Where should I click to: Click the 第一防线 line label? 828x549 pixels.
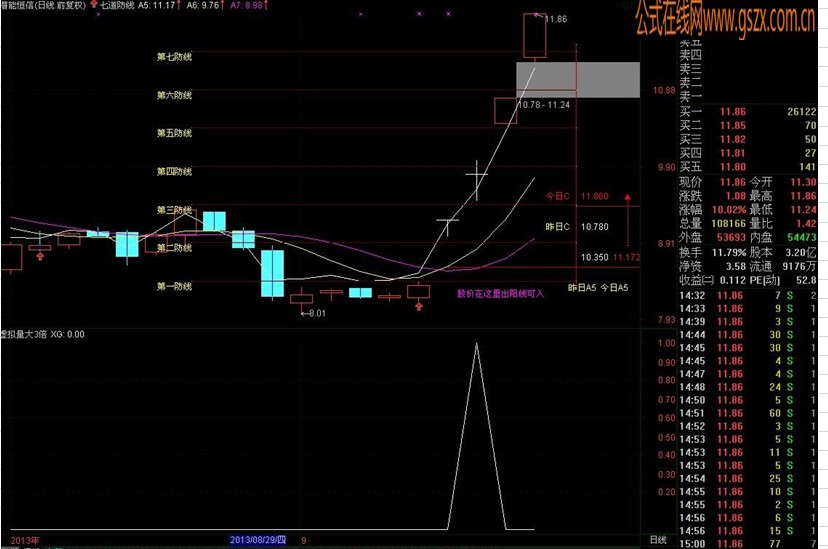pos(174,286)
